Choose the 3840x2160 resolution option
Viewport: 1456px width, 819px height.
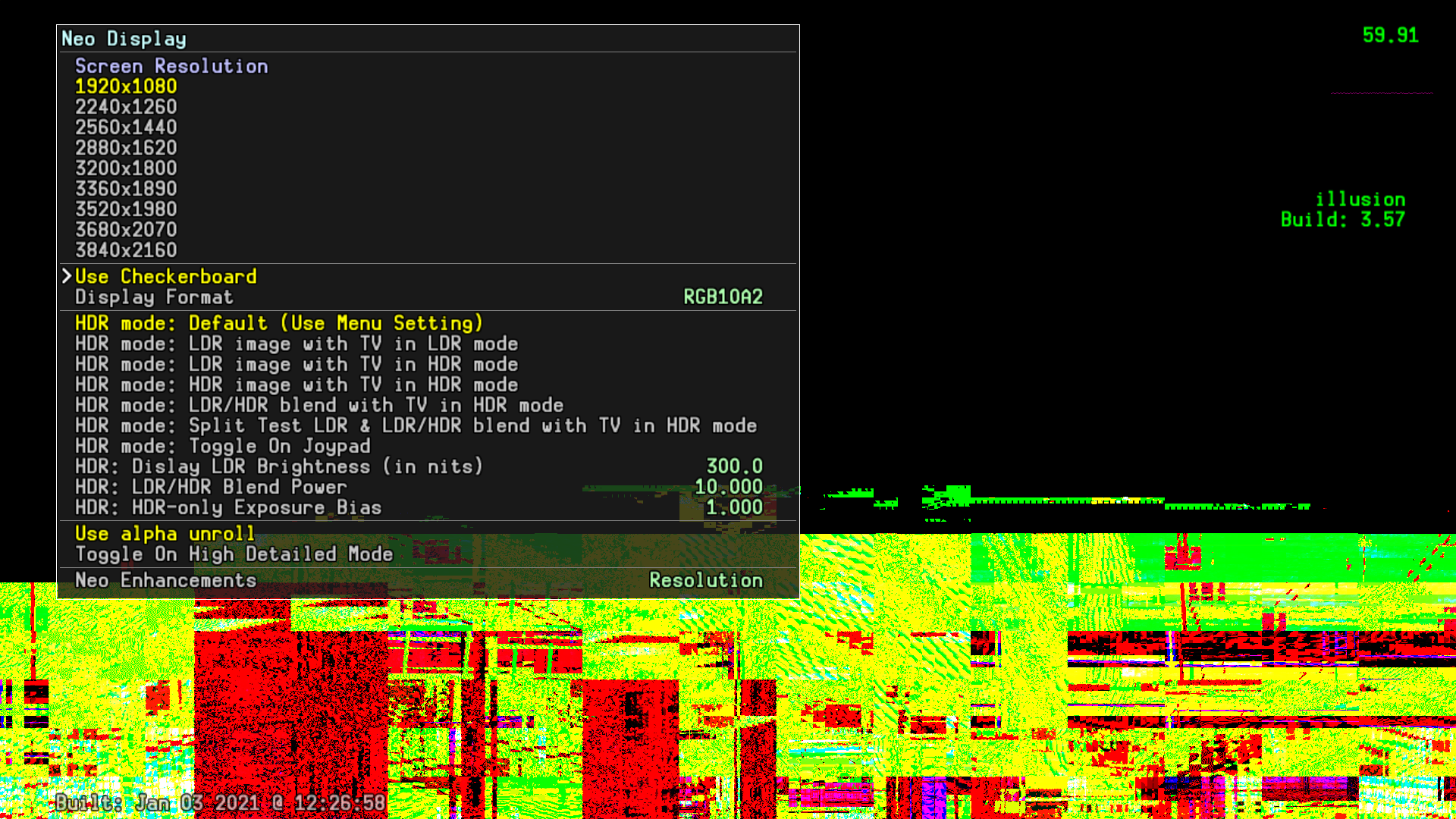pos(126,250)
